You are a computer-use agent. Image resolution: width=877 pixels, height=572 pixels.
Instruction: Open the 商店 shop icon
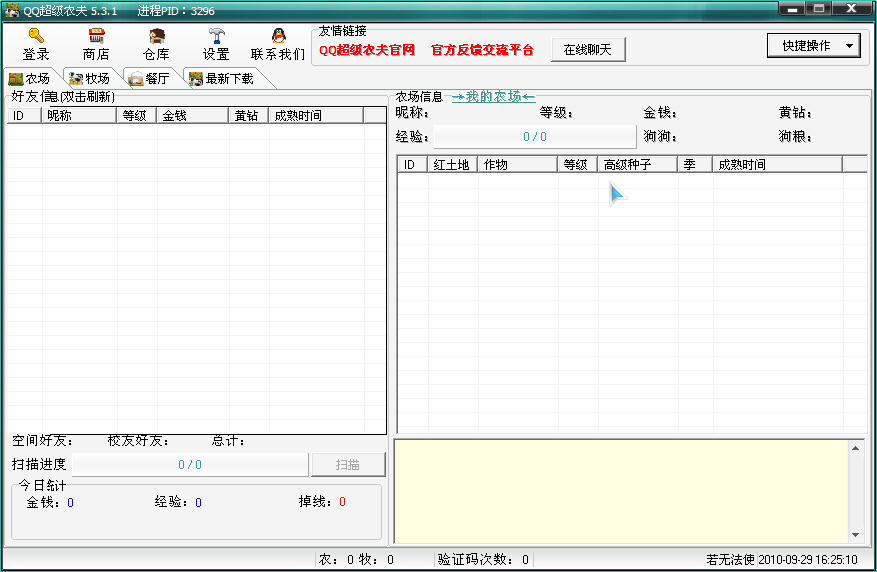(x=96, y=36)
